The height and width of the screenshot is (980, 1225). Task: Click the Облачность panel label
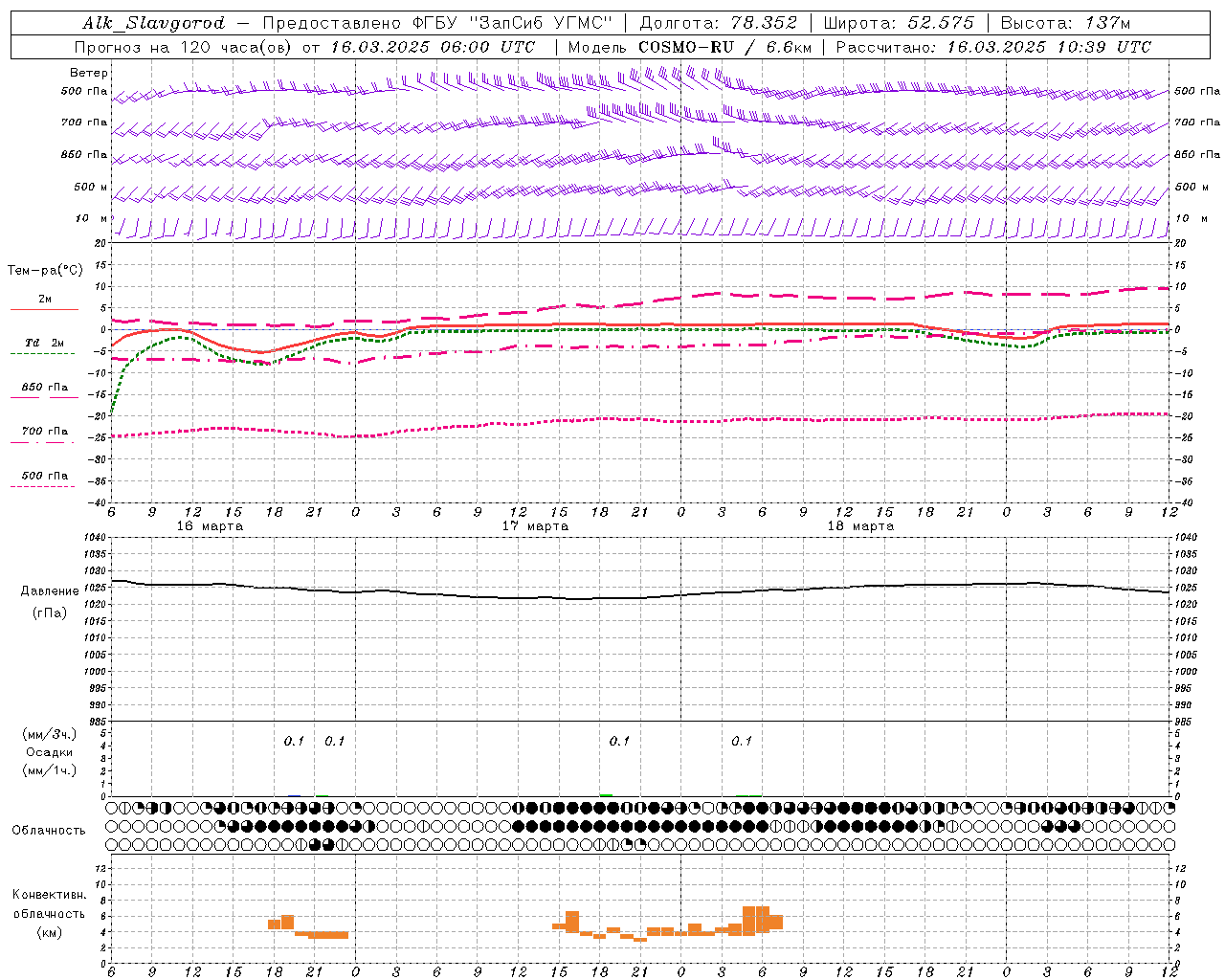[49, 831]
